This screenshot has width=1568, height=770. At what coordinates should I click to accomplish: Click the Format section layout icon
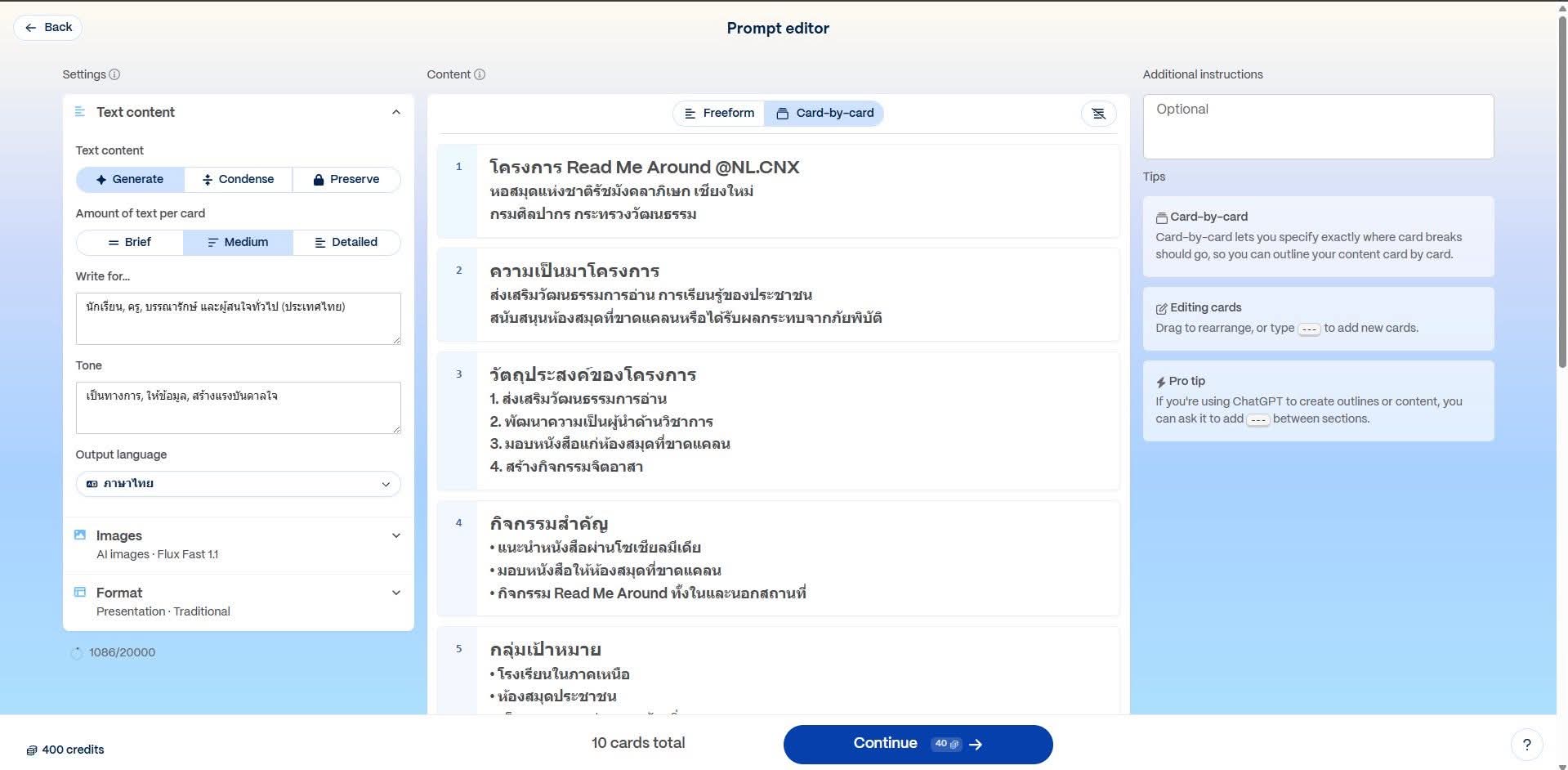tap(80, 593)
